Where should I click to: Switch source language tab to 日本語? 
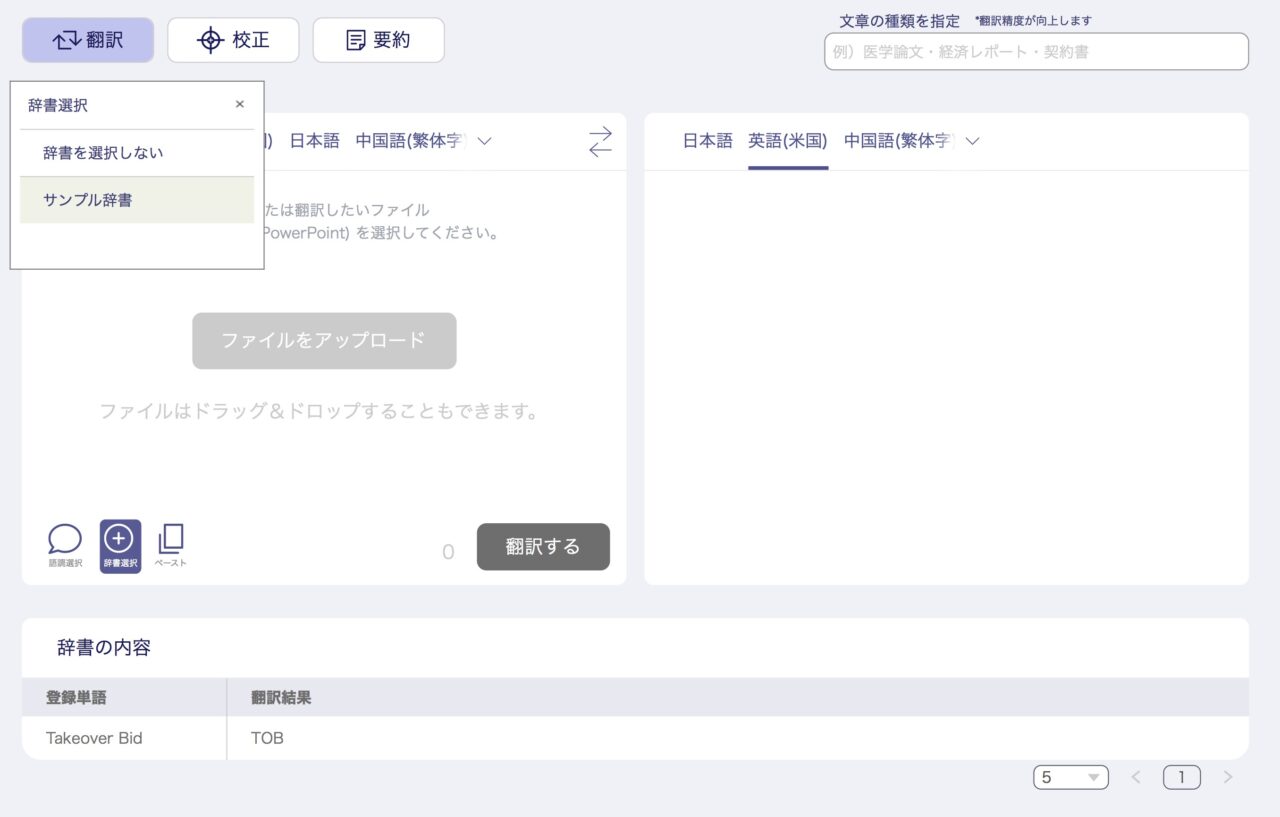(313, 141)
